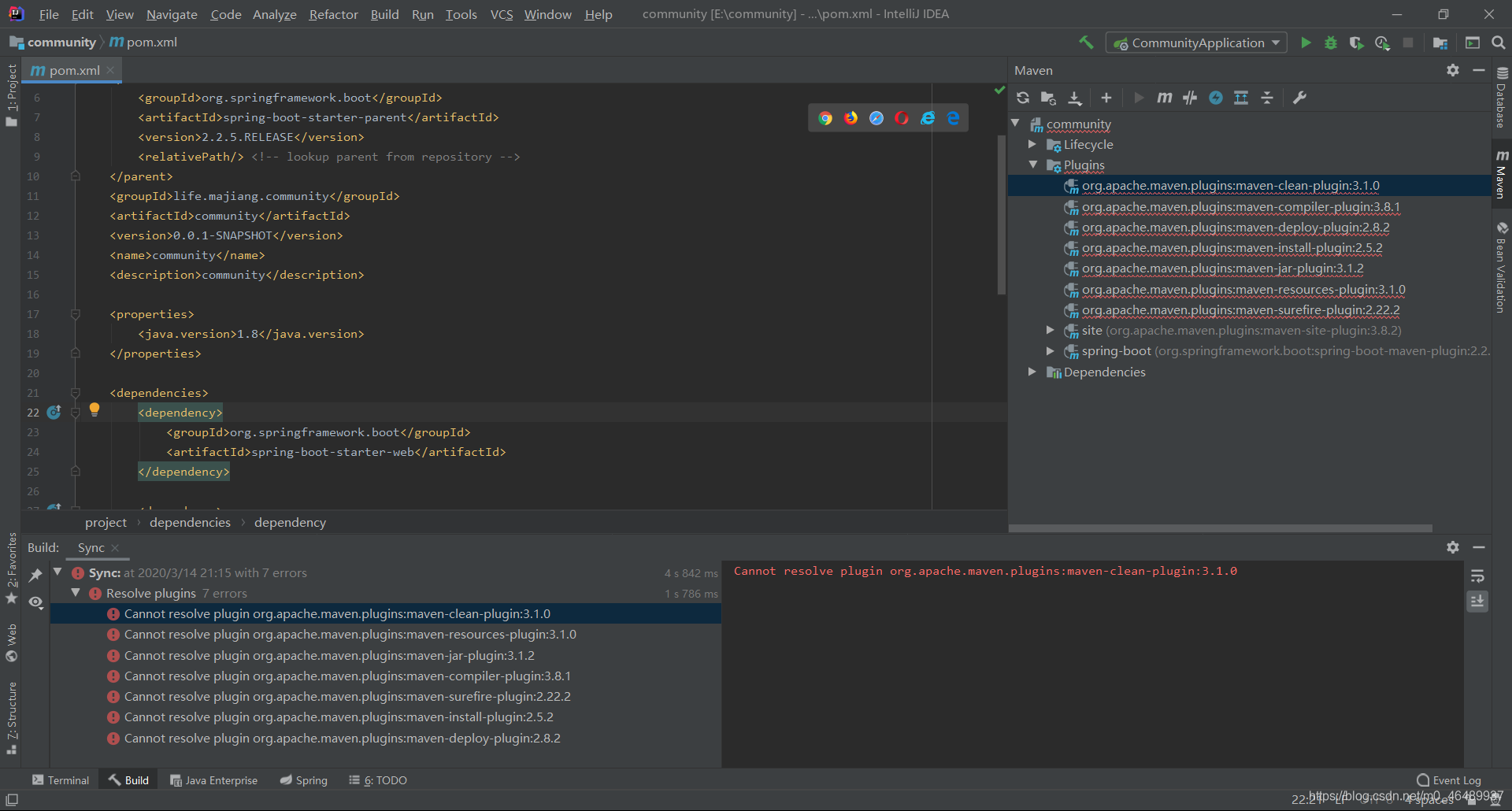The image size is (1512, 811).
Task: Expand the Dependencies node
Action: click(1032, 372)
